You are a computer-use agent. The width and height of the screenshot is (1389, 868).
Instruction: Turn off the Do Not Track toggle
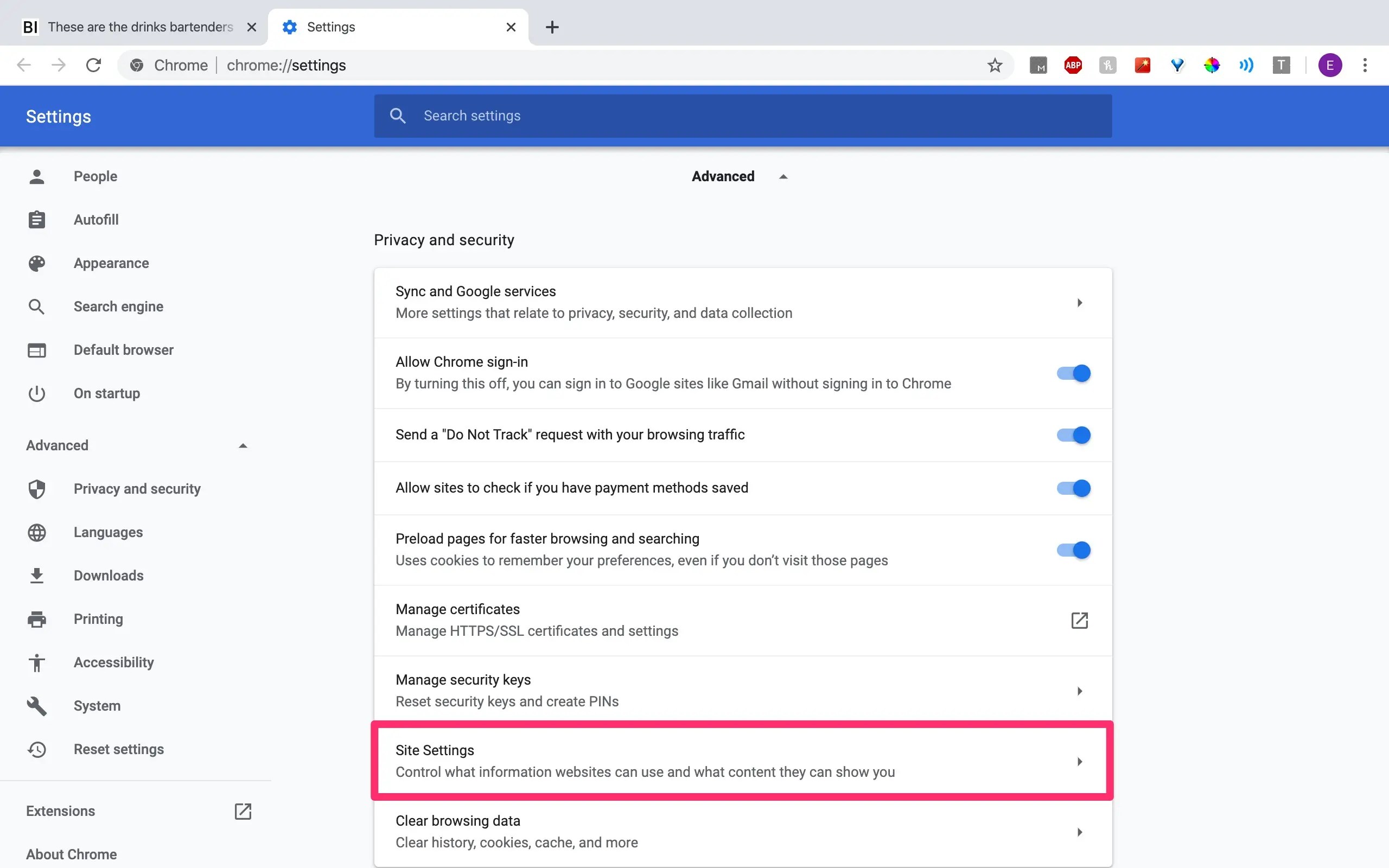pyautogui.click(x=1073, y=435)
